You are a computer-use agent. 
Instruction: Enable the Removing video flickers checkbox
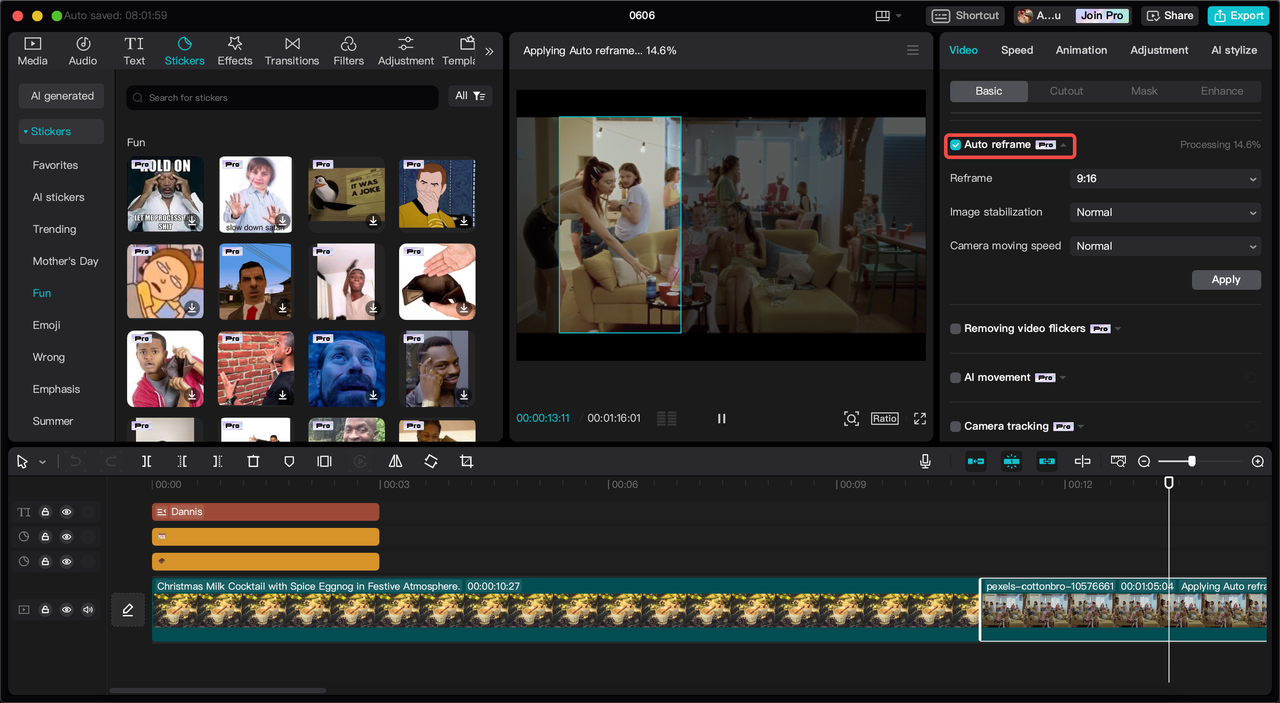(x=956, y=329)
